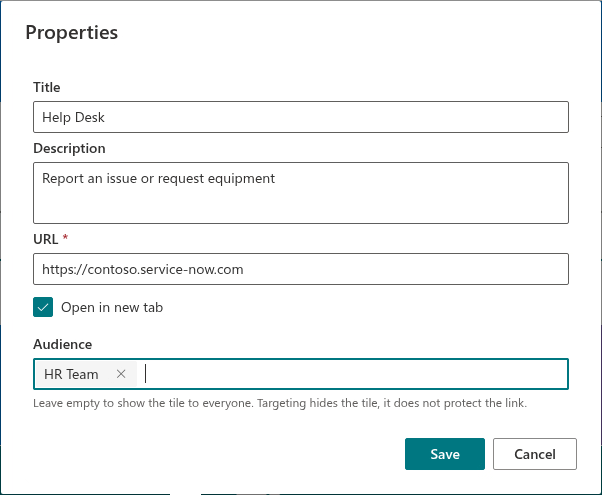
Task: Uncheck Open in new tab checkbox
Action: [x=43, y=307]
